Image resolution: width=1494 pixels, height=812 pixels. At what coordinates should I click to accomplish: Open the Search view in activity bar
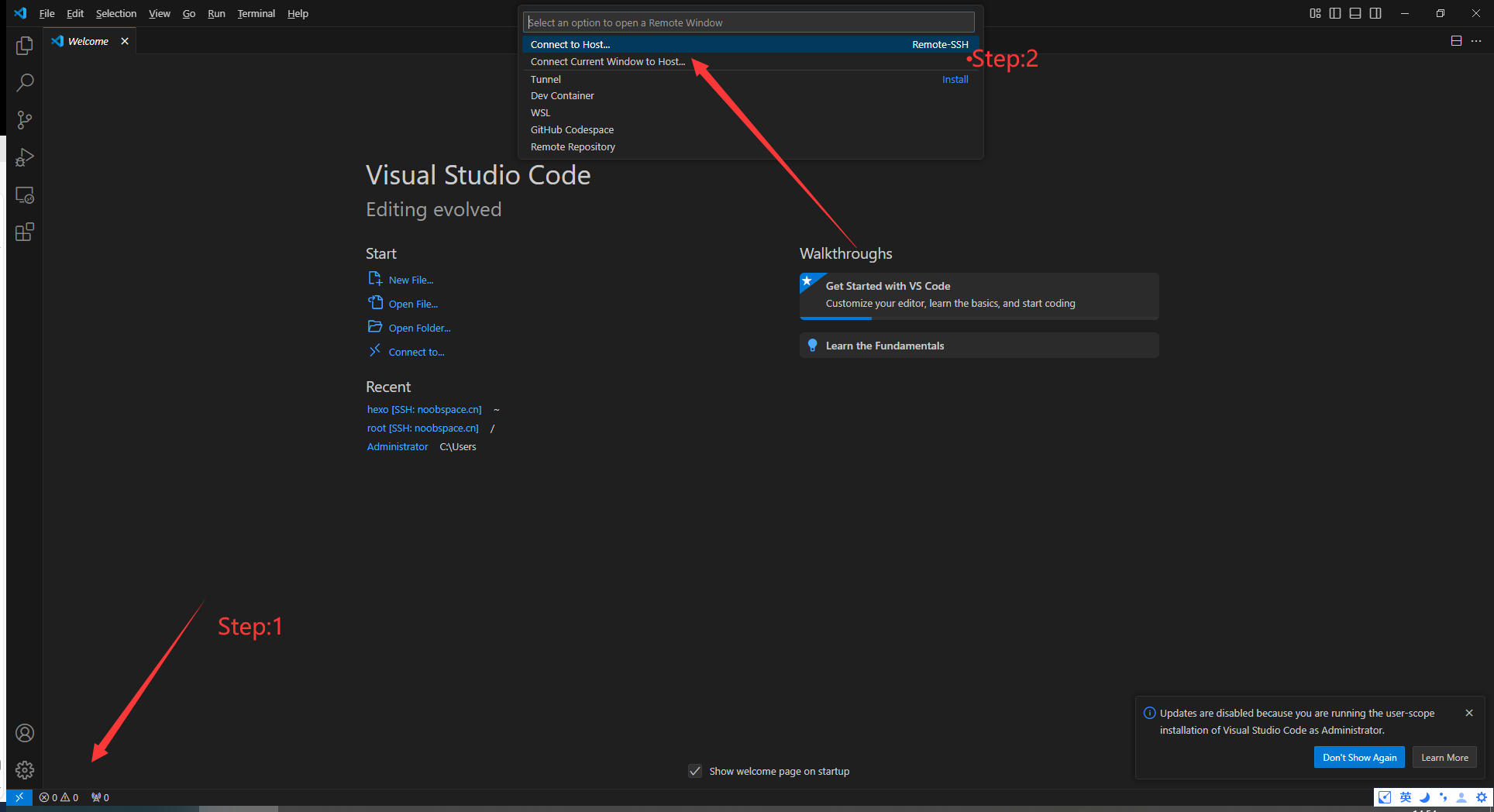click(25, 83)
